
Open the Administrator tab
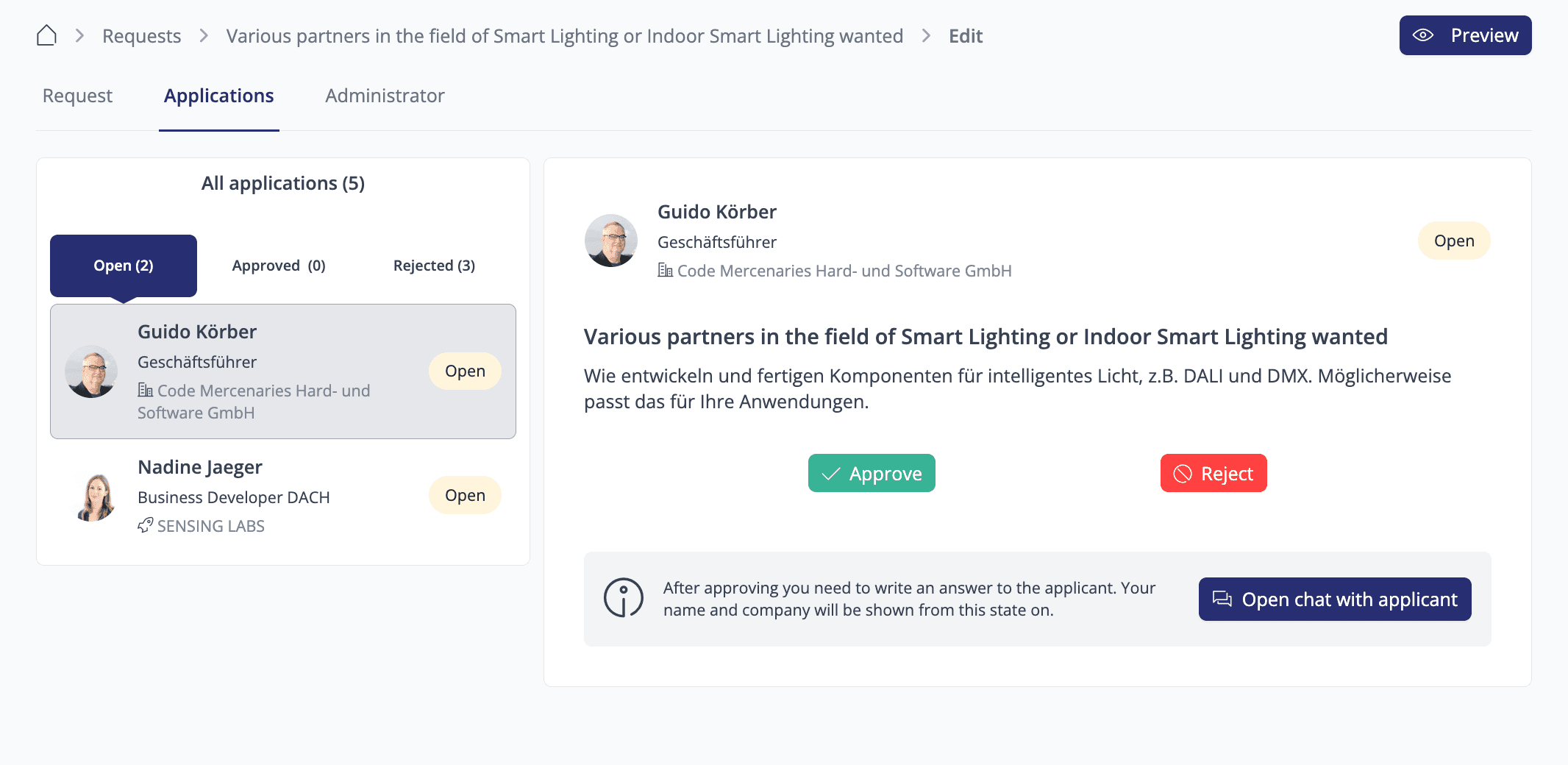coord(385,96)
